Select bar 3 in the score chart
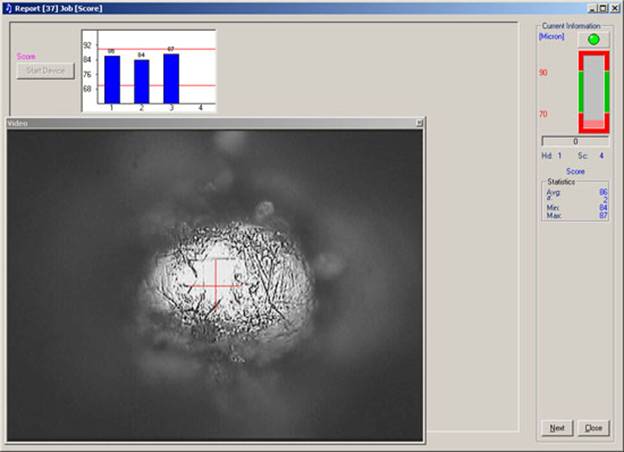Screen dimensions: 624x452 (171, 77)
